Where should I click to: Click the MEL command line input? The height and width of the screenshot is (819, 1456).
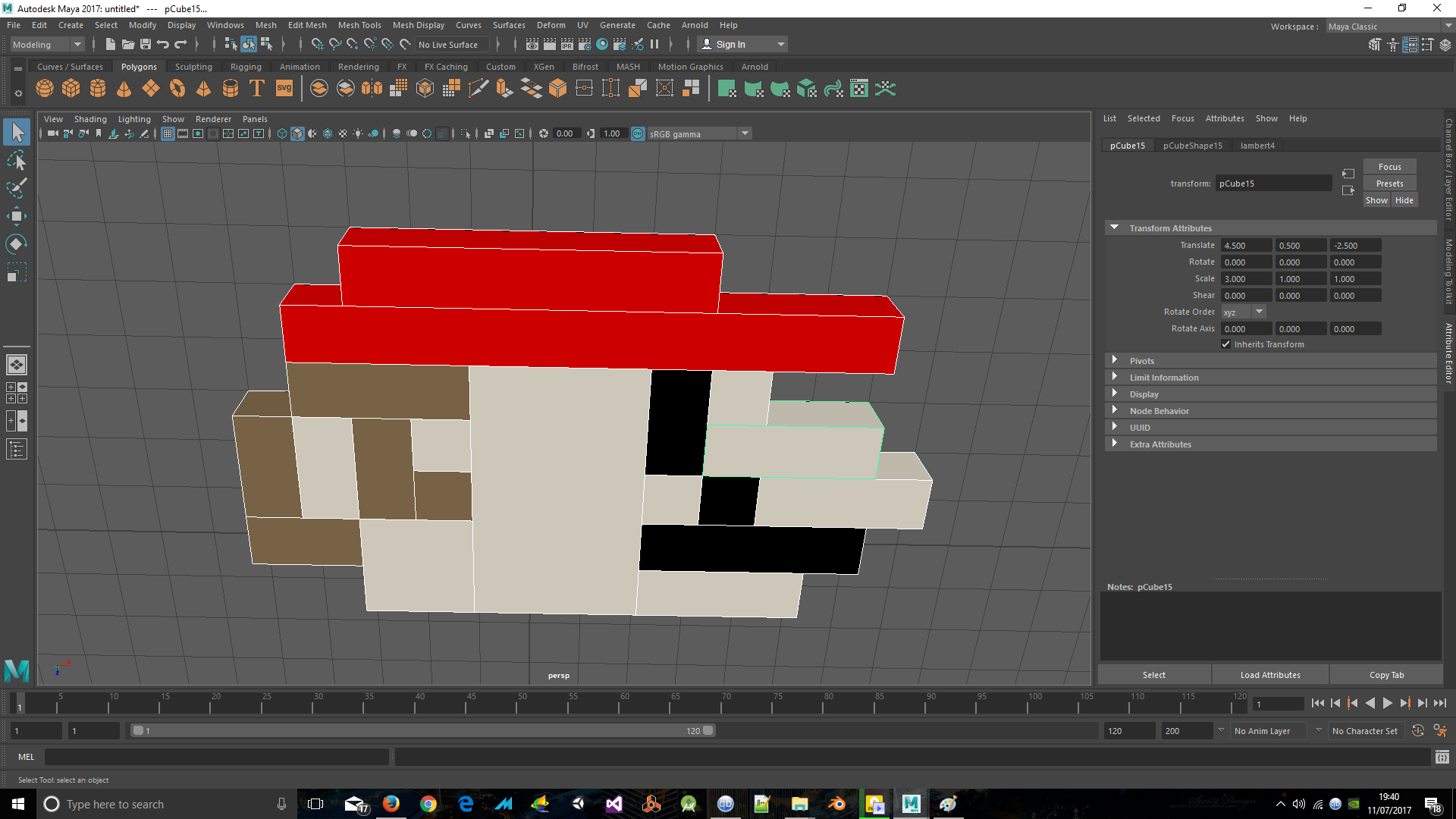[x=217, y=757]
